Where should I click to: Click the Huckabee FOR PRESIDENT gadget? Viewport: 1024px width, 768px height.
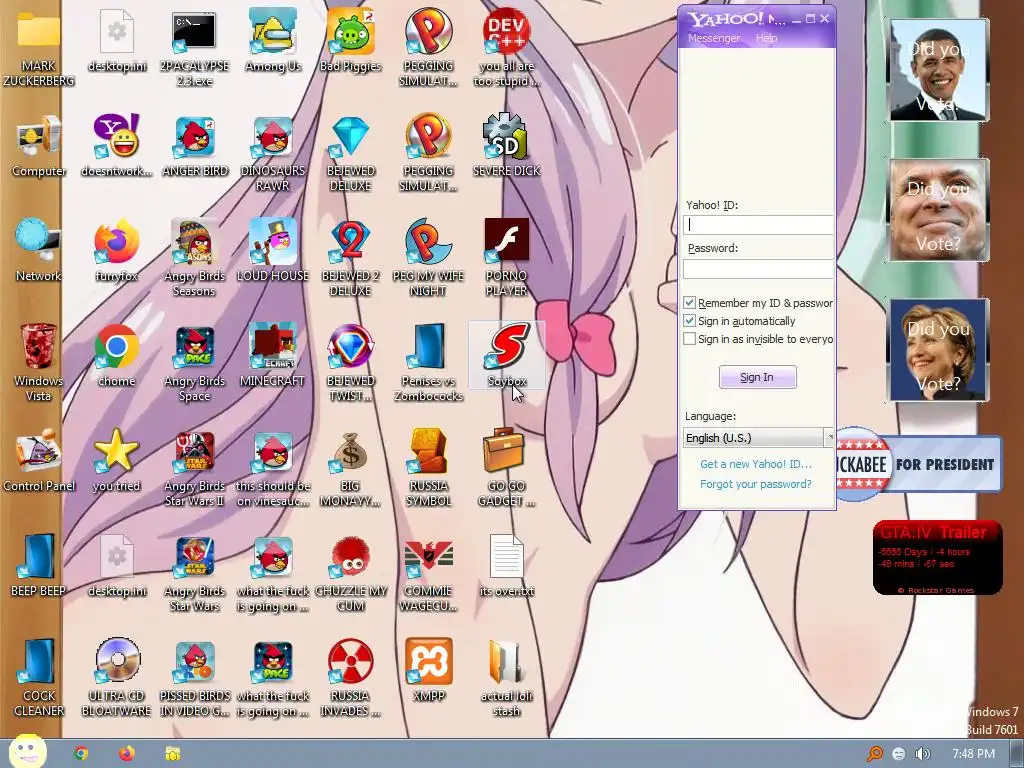(919, 464)
